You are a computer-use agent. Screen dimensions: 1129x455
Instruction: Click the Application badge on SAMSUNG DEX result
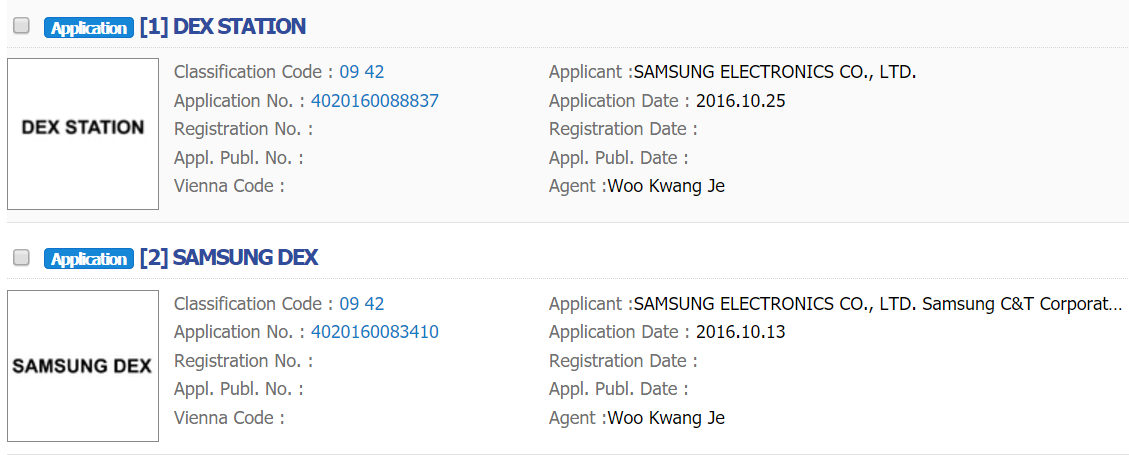click(89, 259)
